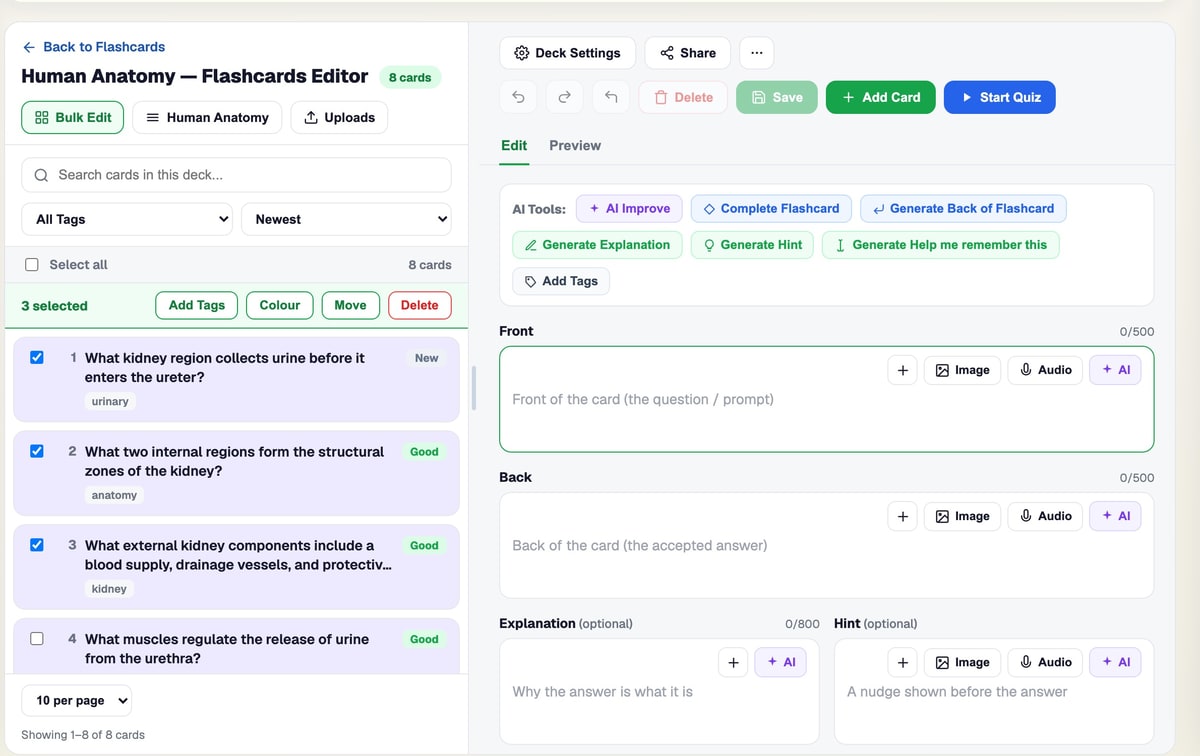The height and width of the screenshot is (756, 1200).
Task: Click the urinary tag on card 1
Action: tap(110, 401)
